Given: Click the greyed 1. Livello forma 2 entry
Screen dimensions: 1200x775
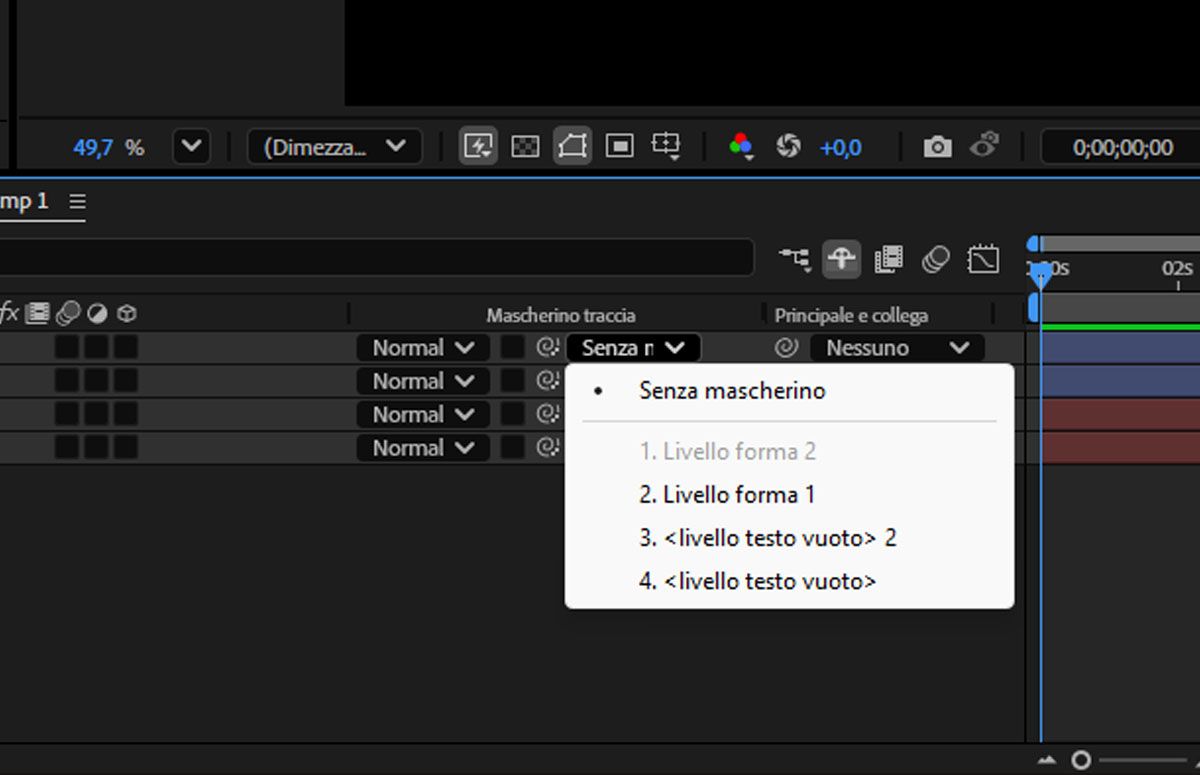Looking at the screenshot, I should pyautogui.click(x=727, y=451).
